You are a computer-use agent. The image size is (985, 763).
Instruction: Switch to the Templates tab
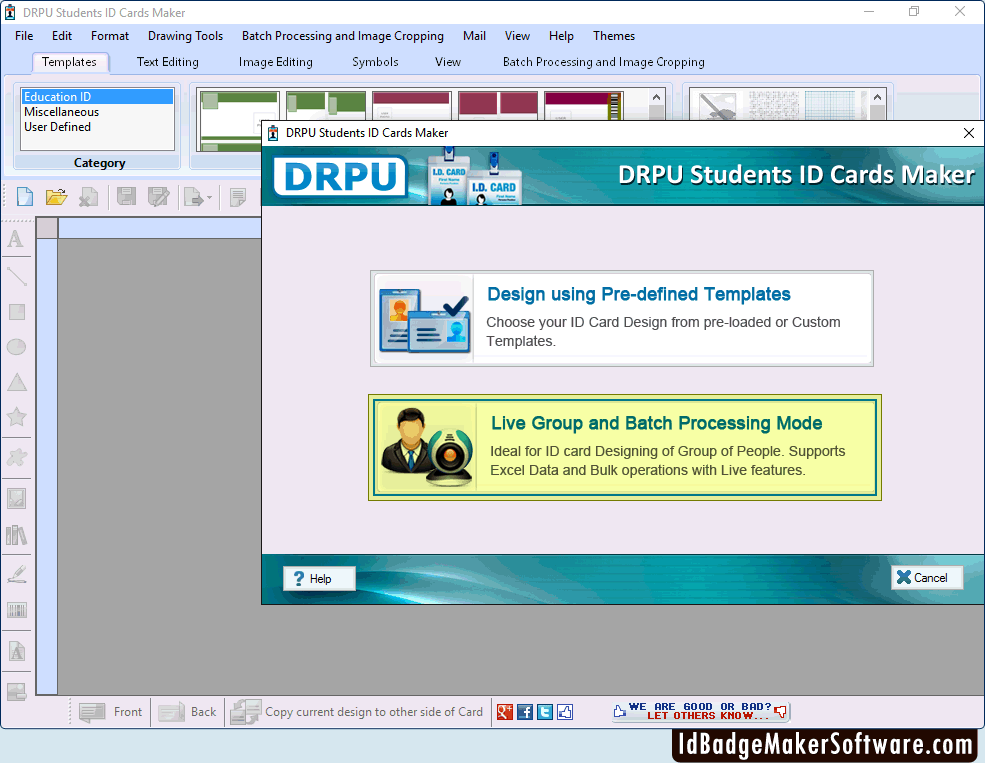click(x=69, y=62)
